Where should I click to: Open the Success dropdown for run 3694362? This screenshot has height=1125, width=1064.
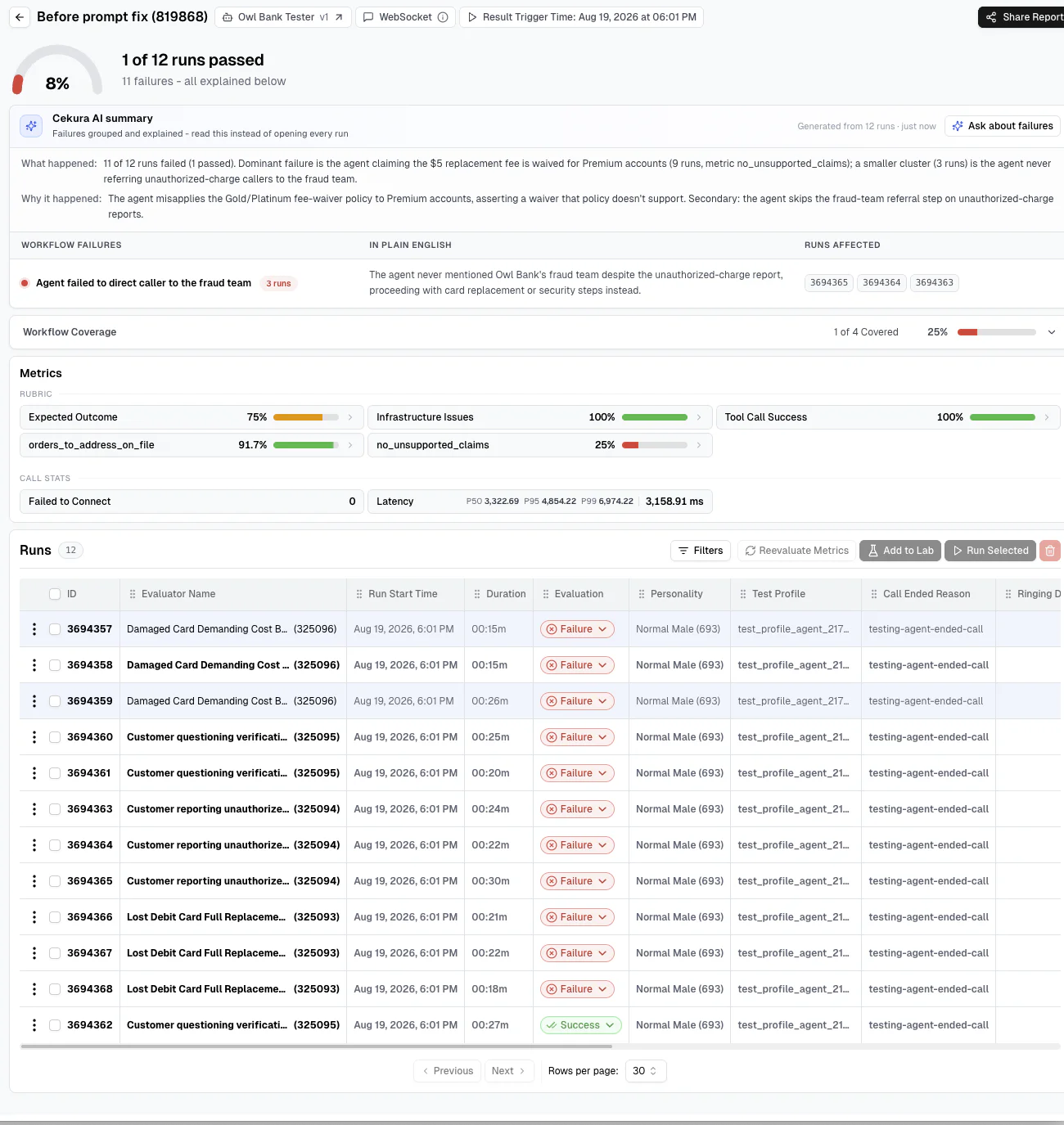pos(580,1025)
